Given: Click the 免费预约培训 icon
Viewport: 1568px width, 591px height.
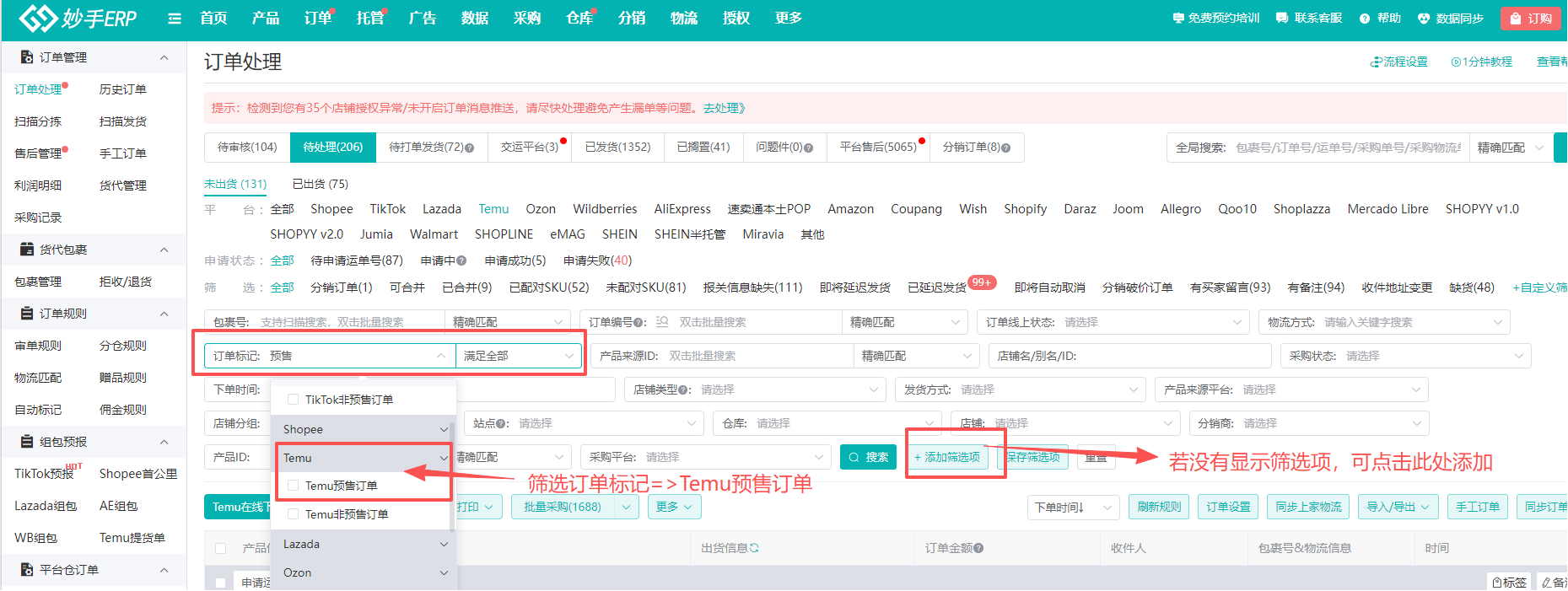Looking at the screenshot, I should click(x=1178, y=19).
